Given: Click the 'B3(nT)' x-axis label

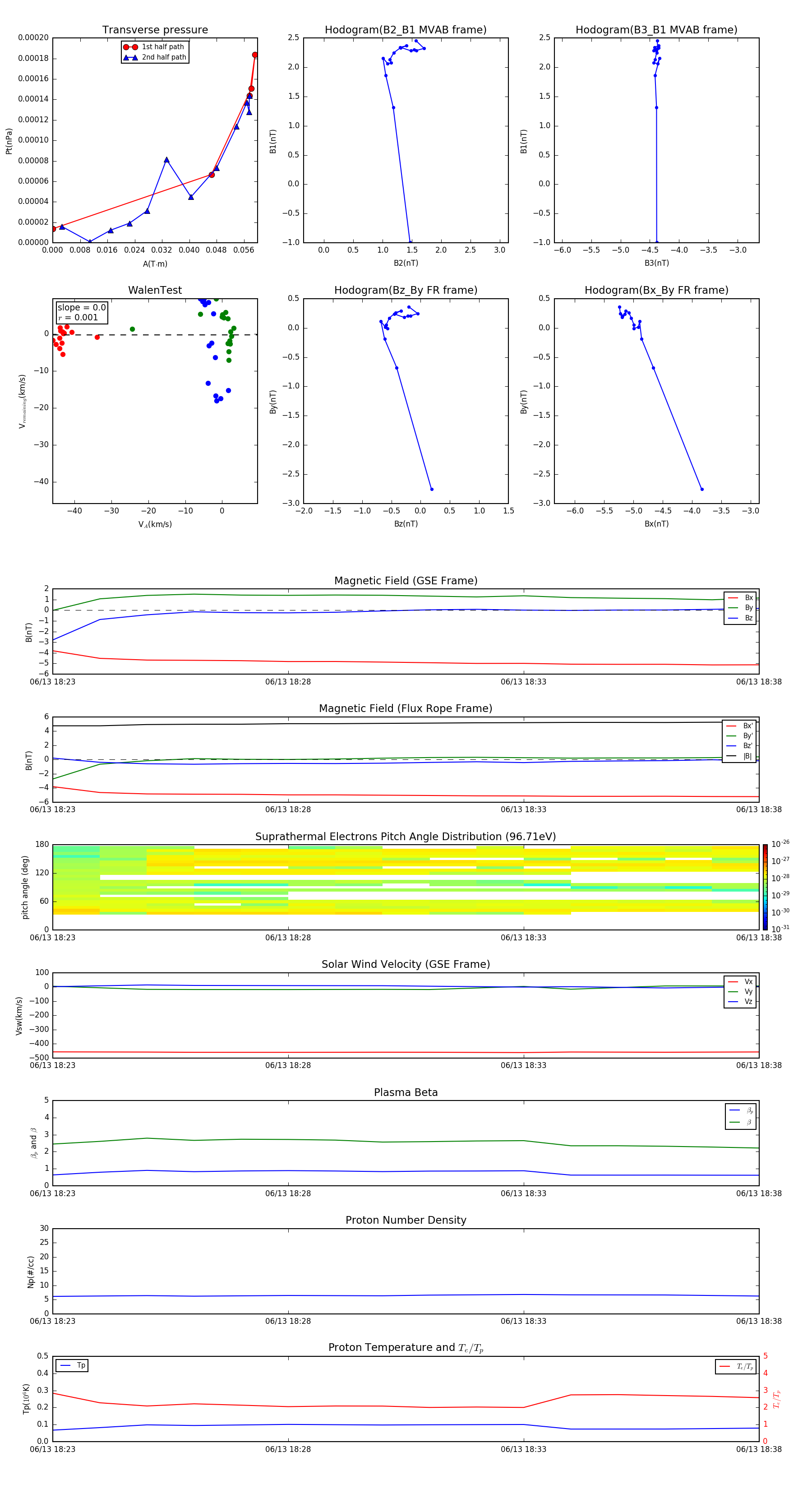Looking at the screenshot, I should tap(656, 264).
